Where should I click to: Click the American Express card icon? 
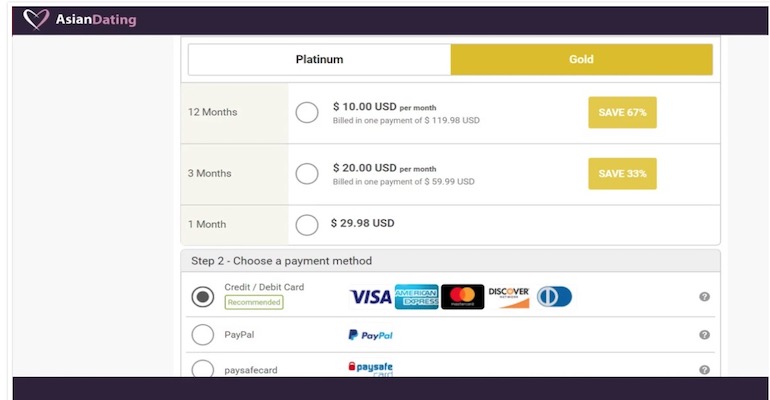[416, 297]
